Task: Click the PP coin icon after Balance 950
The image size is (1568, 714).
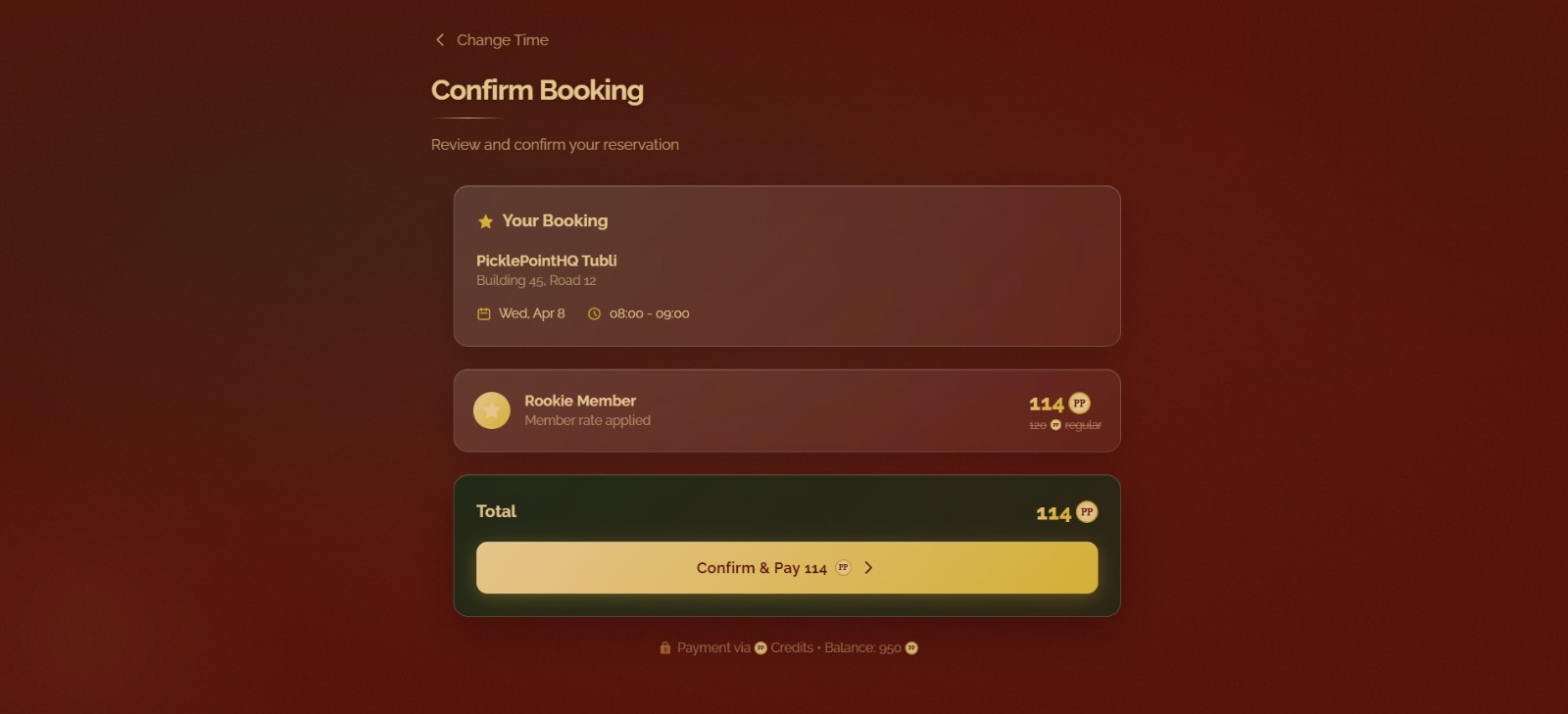Action: click(911, 648)
